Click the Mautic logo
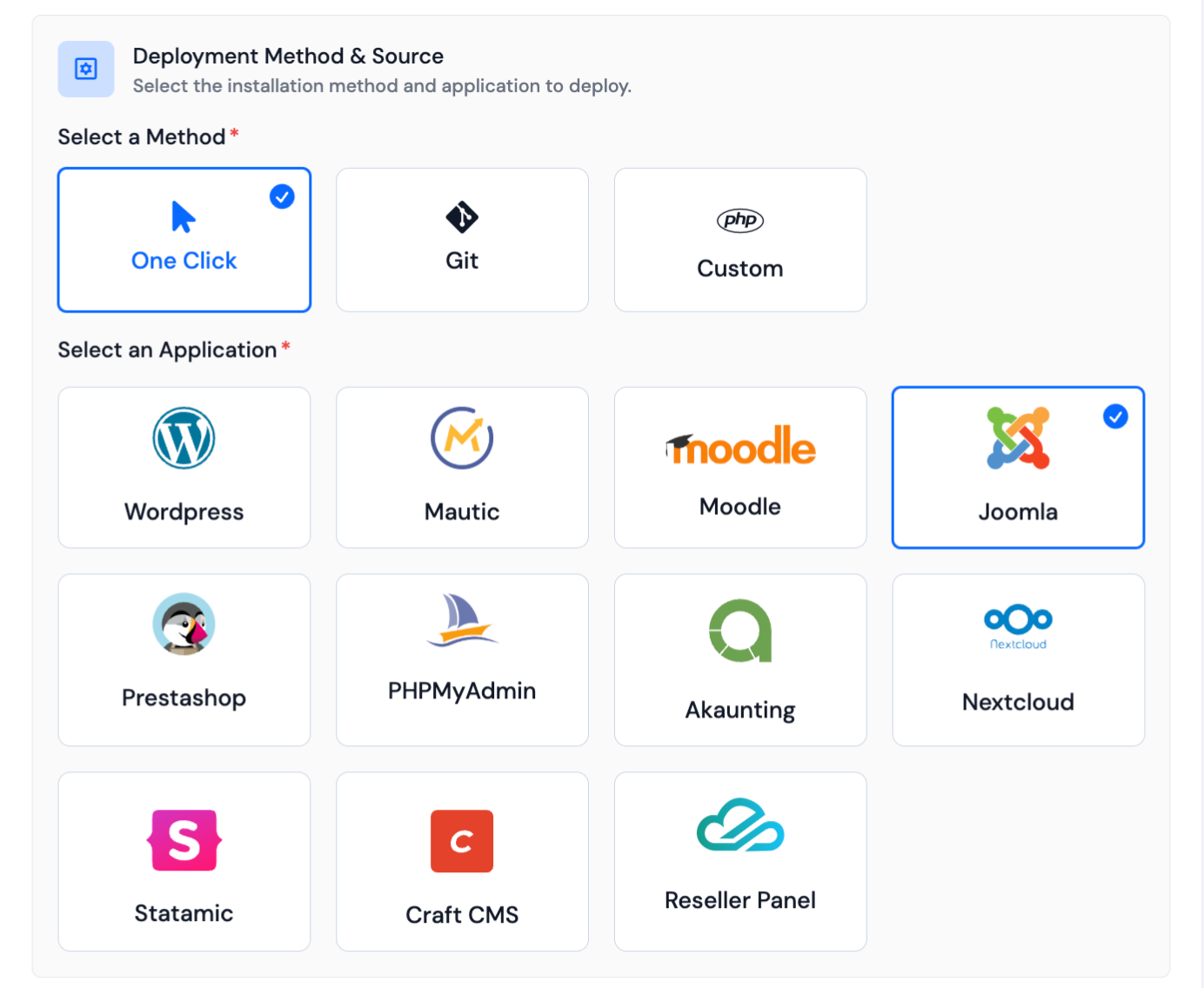This screenshot has height=988, width=1204. coord(462,439)
